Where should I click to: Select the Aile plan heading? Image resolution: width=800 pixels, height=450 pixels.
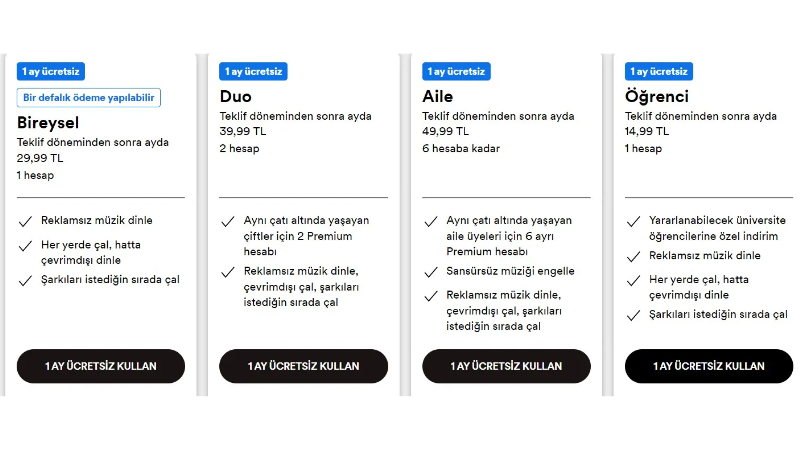tap(438, 96)
